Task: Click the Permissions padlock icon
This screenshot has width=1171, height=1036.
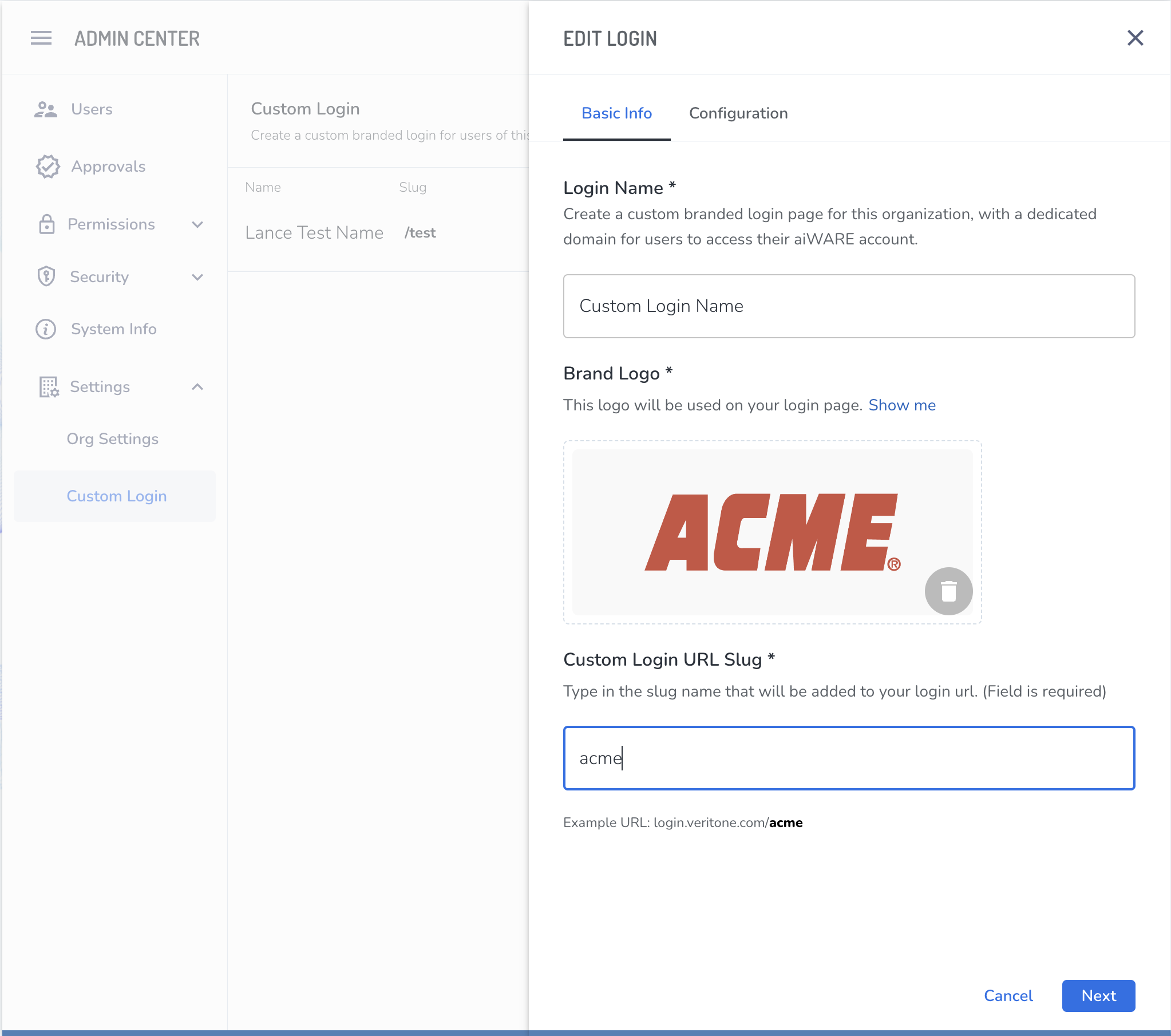Action: 46,224
